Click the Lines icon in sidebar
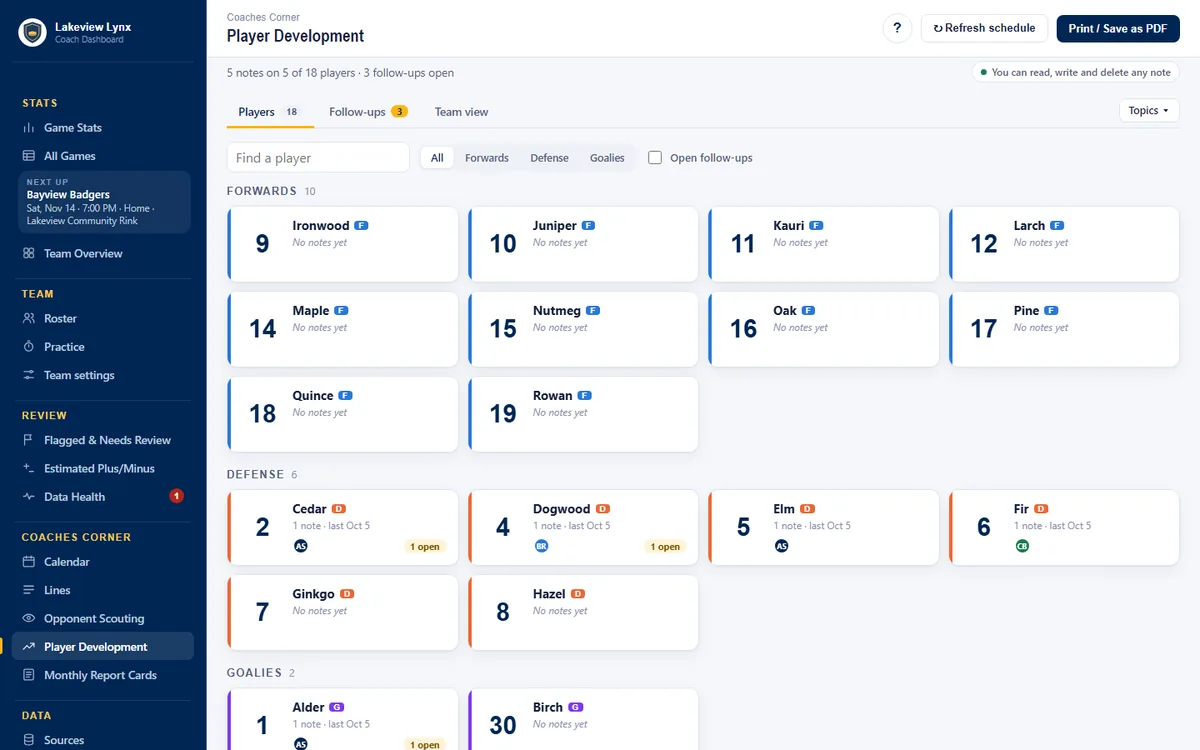1200x750 pixels. [x=29, y=590]
